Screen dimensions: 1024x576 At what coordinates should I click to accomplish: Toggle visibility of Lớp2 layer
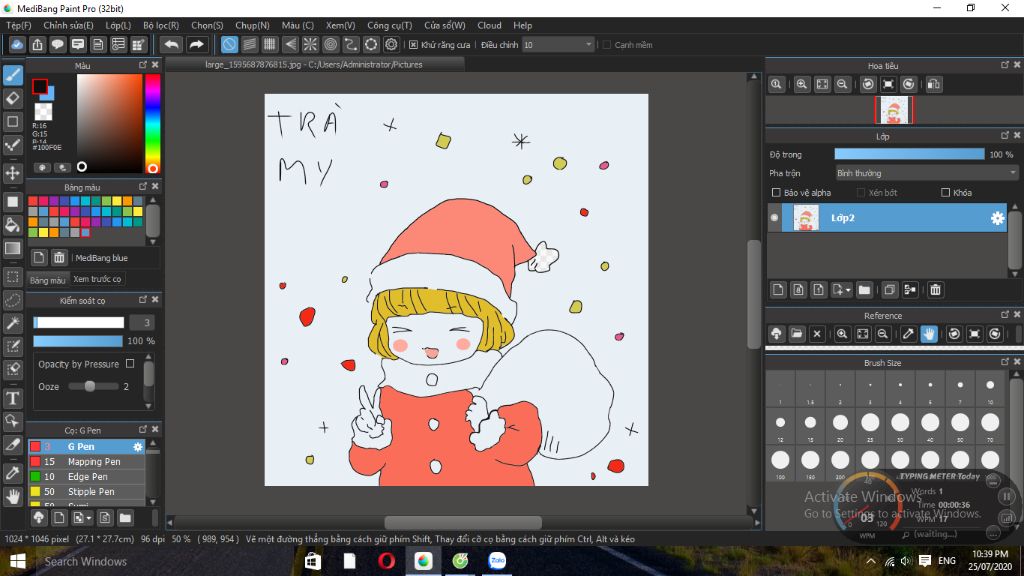pyautogui.click(x=775, y=218)
